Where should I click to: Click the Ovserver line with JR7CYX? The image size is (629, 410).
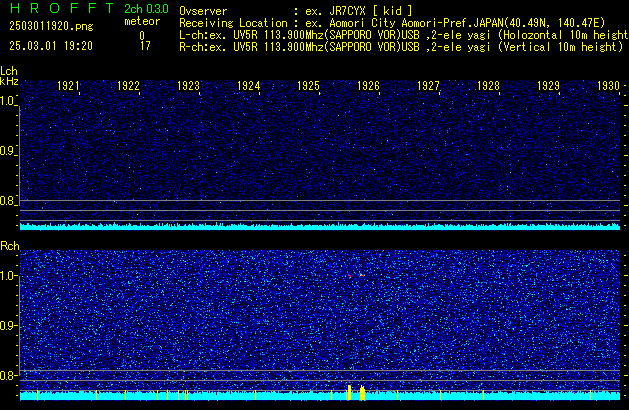point(296,11)
